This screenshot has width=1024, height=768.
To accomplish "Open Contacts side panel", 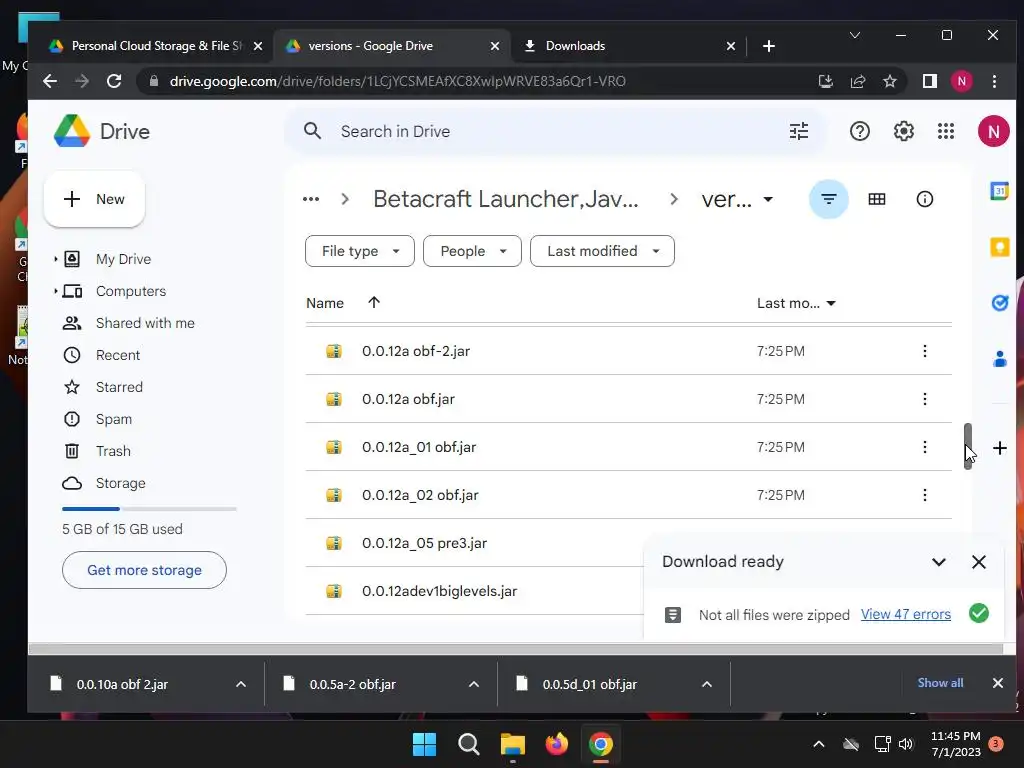I will click(999, 359).
